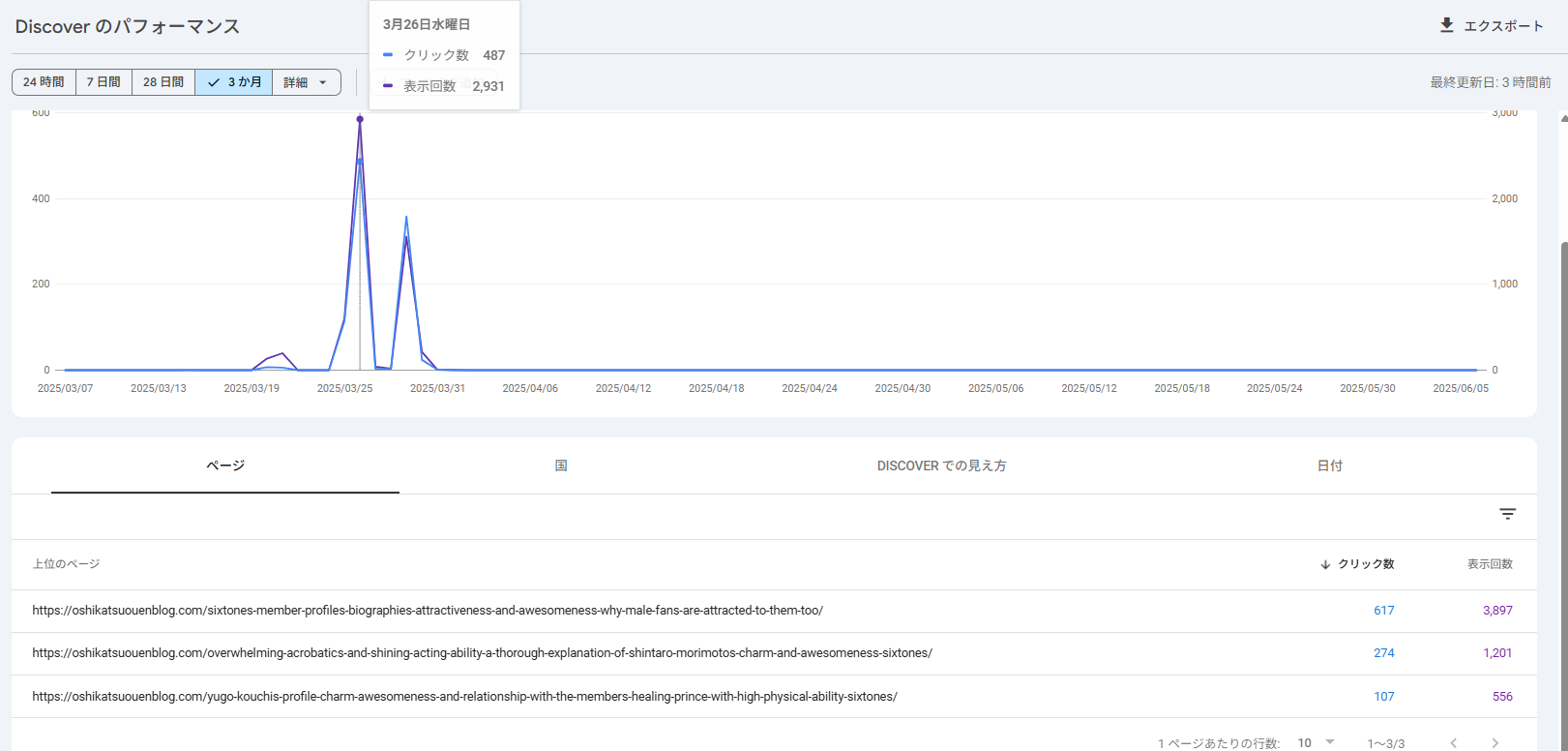
Task: Expand the 詳細 date range dropdown
Action: [x=306, y=82]
